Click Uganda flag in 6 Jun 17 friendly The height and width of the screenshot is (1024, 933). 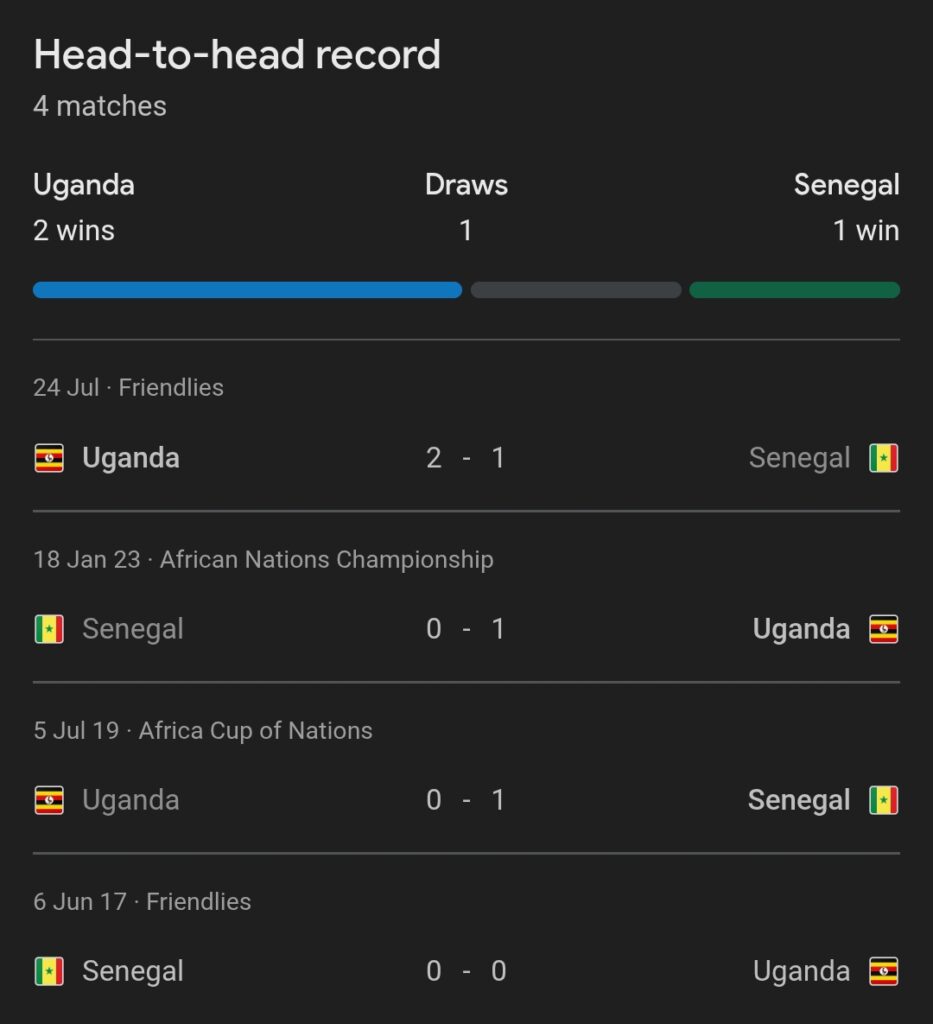883,971
